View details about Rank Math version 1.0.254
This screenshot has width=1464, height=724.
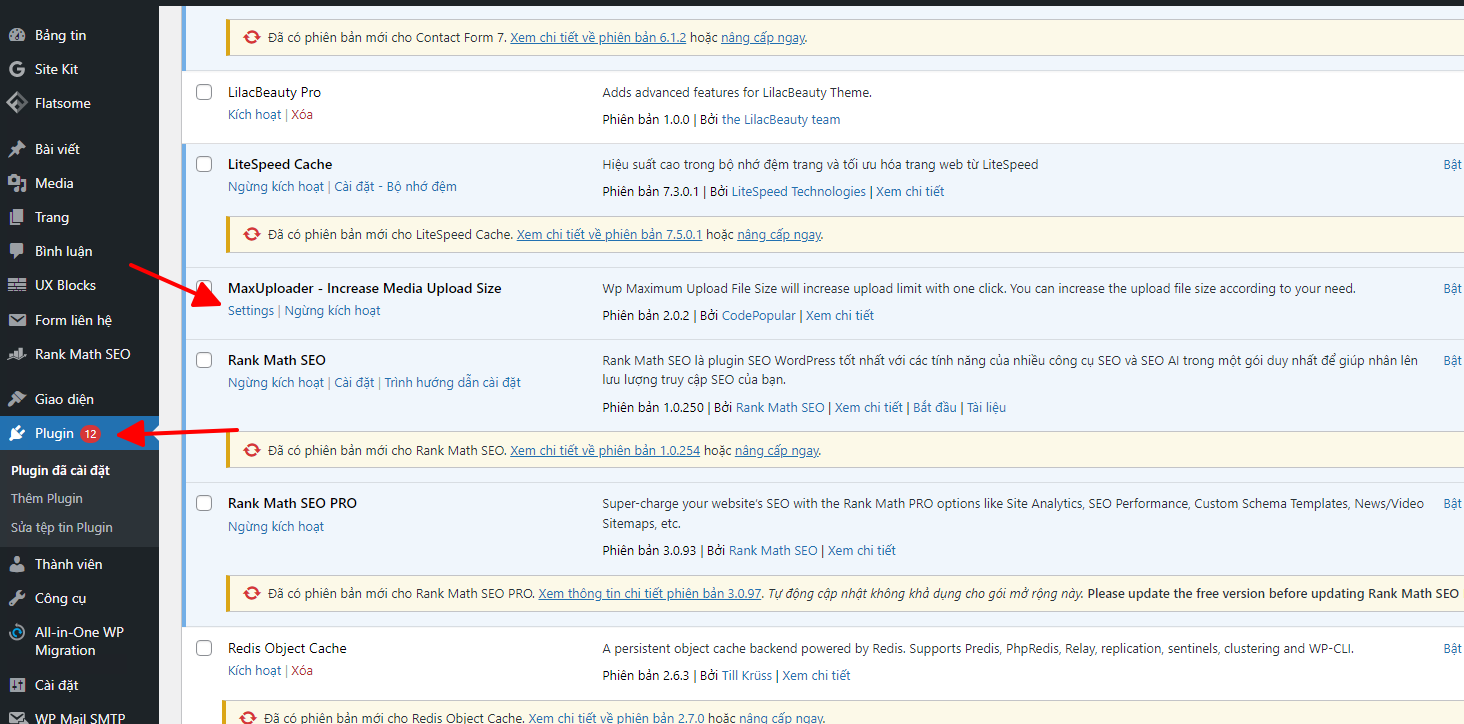[x=605, y=450]
